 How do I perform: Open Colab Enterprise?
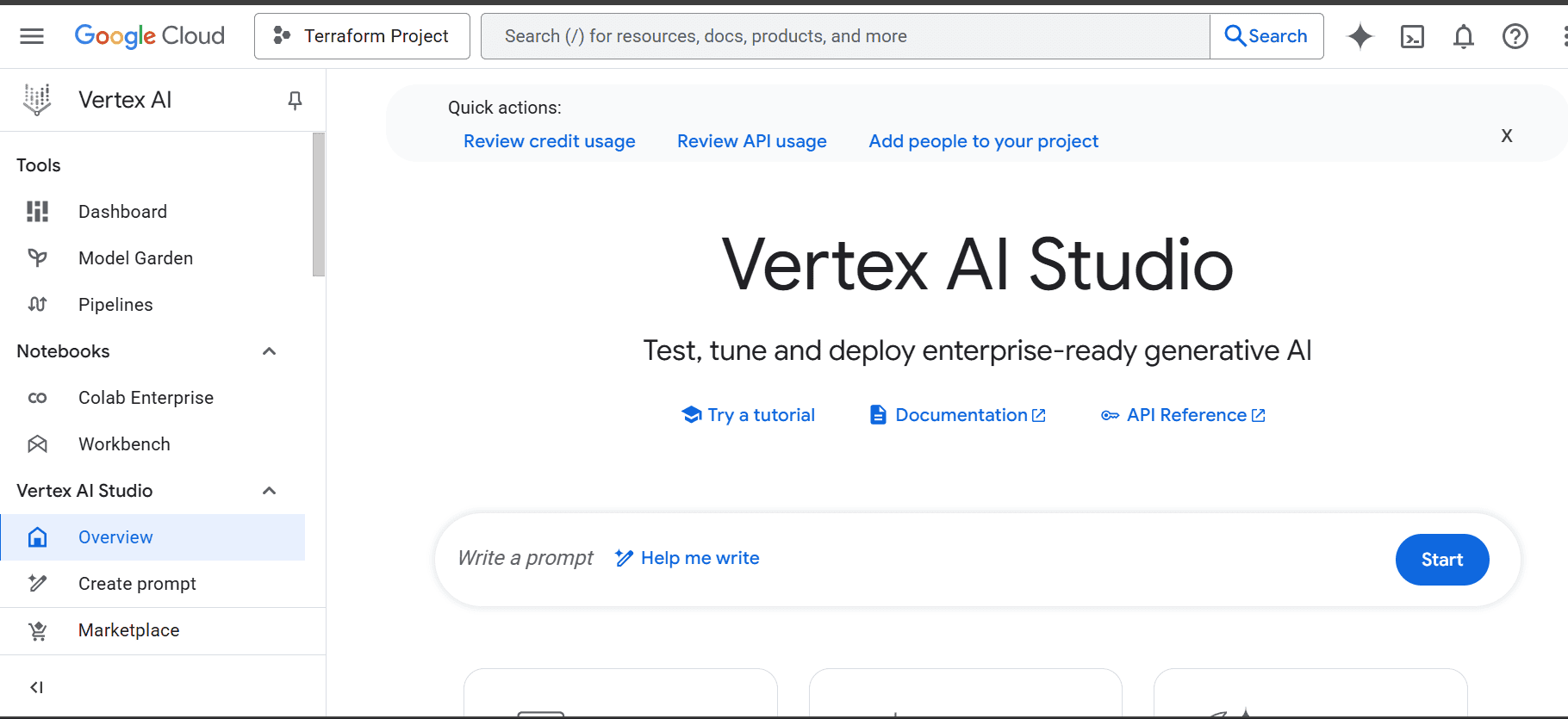click(146, 398)
